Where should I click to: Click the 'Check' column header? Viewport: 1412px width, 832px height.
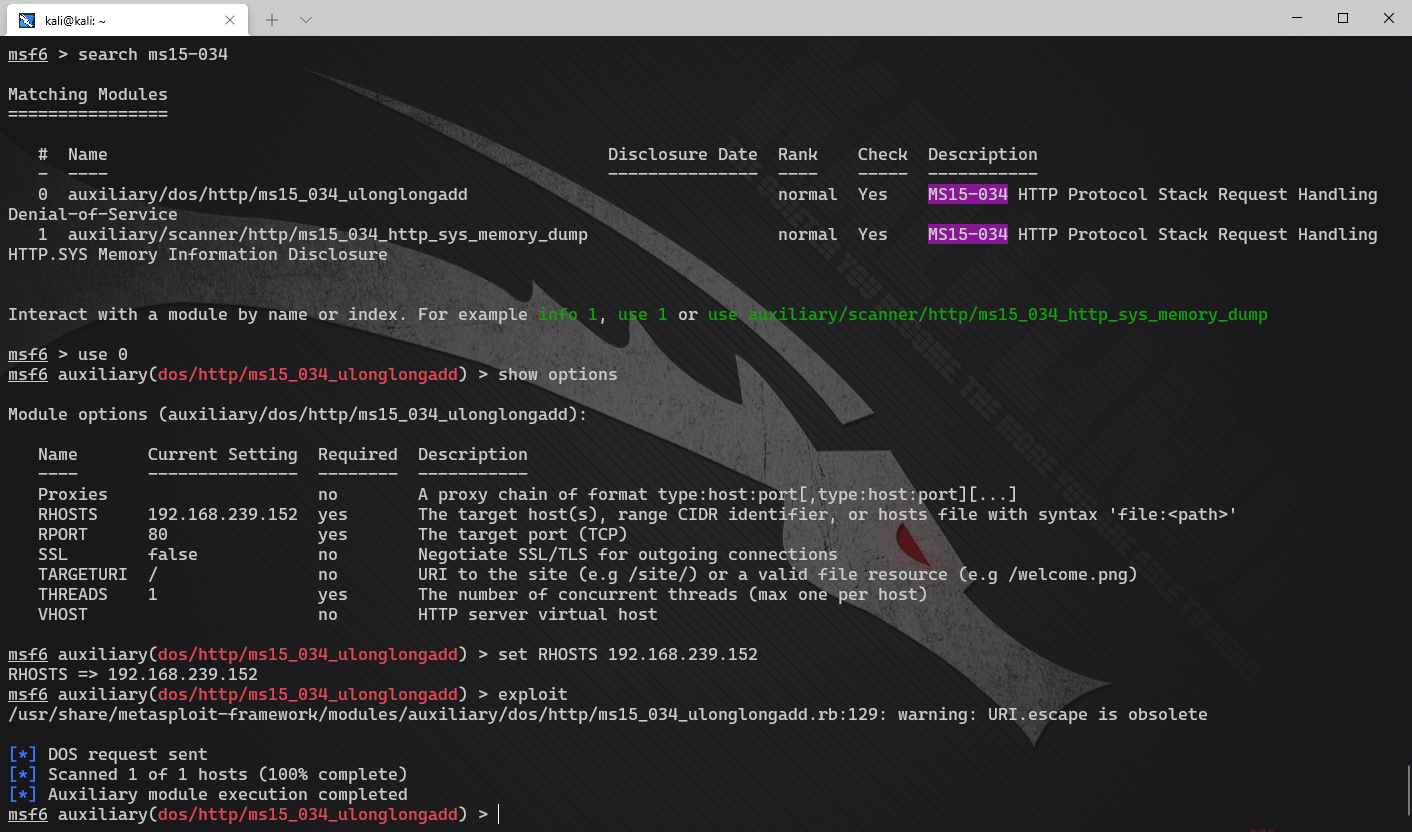[883, 154]
